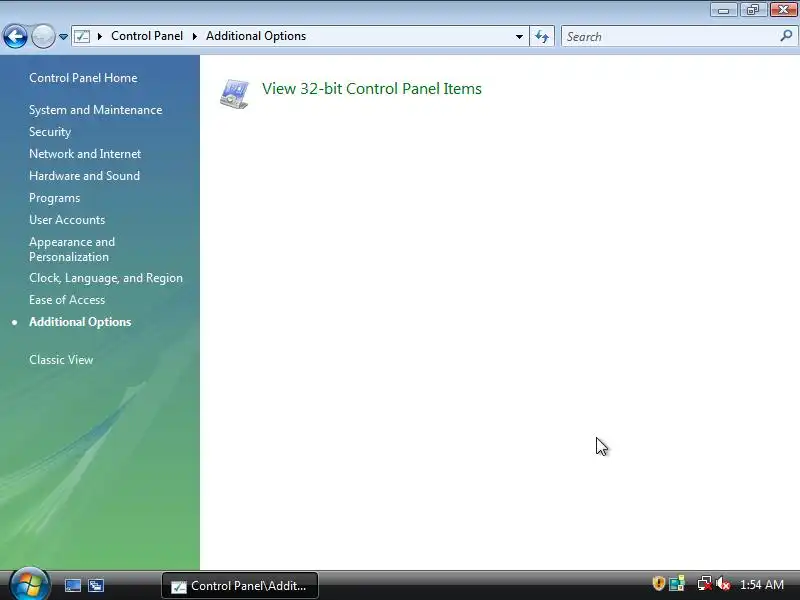Focus the Search input field

[670, 37]
